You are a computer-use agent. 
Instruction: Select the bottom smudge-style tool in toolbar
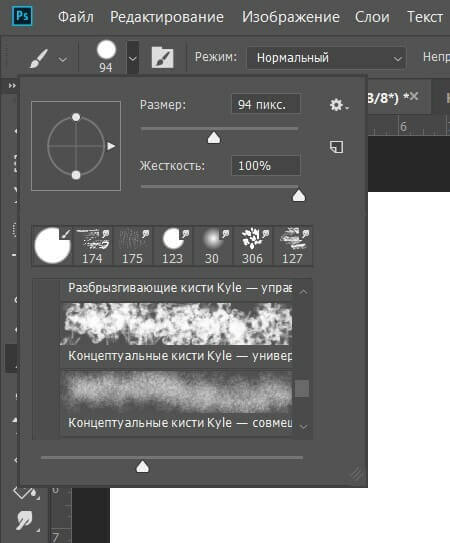tap(25, 520)
